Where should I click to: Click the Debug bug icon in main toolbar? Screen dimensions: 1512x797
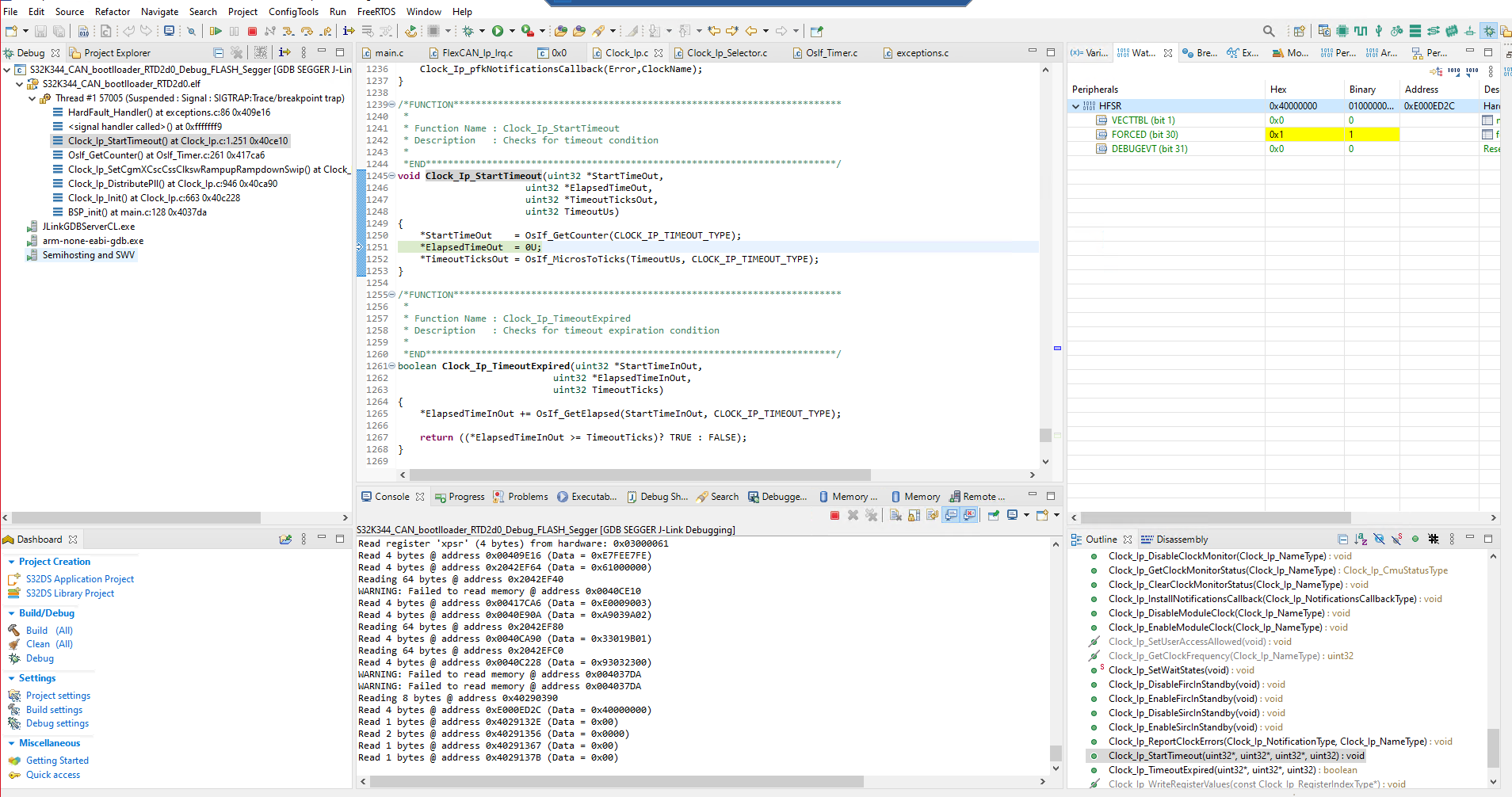468,31
